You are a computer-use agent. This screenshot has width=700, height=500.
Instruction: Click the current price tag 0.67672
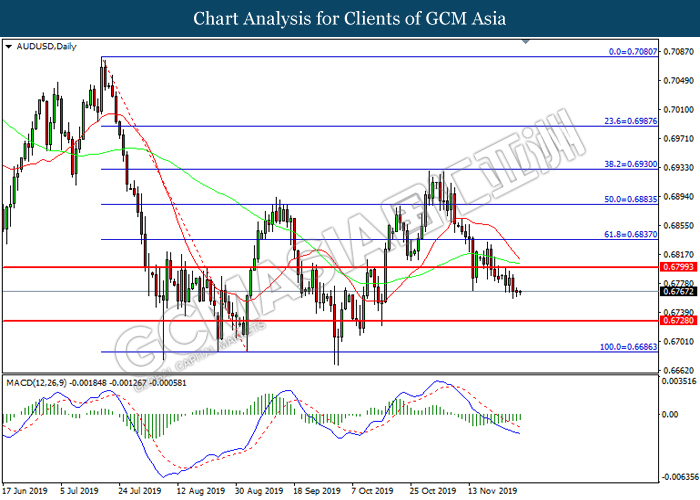[x=679, y=292]
